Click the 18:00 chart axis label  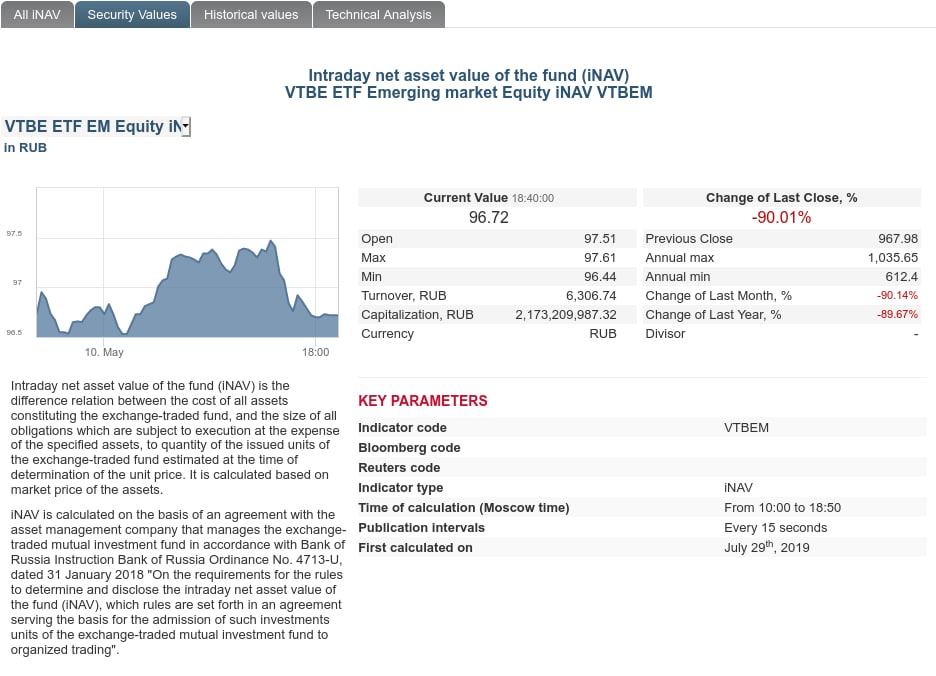click(x=315, y=352)
